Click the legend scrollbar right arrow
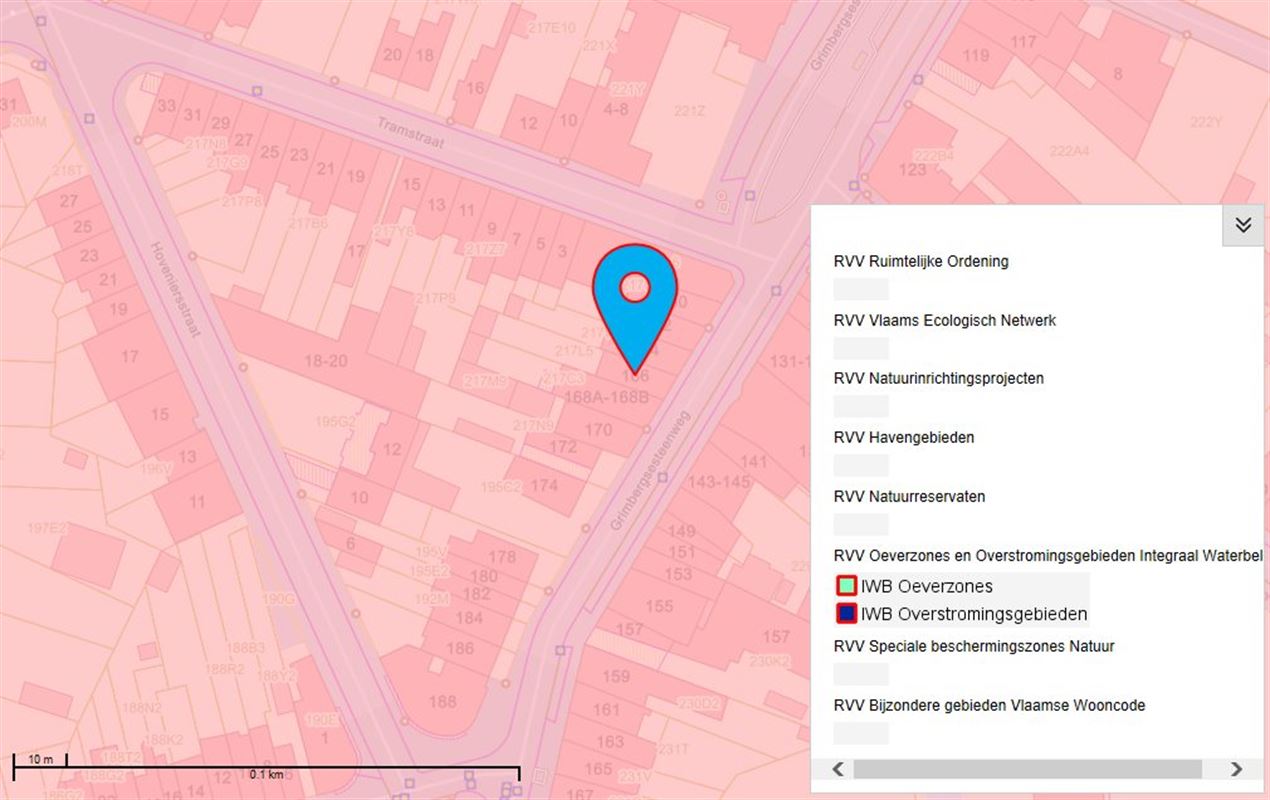This screenshot has height=800, width=1270. [x=1236, y=769]
